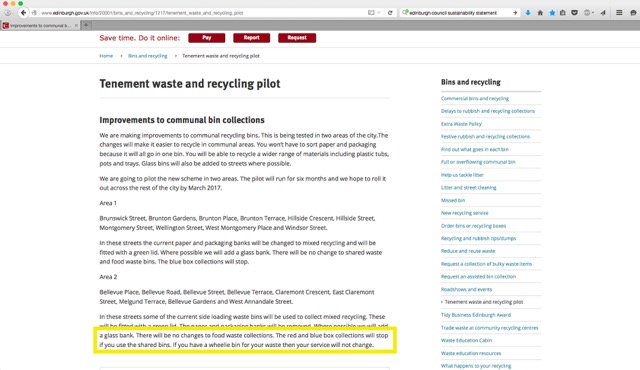Open the site identity icon beside the URL
Viewport: 640px width, 370px height.
(34, 13)
